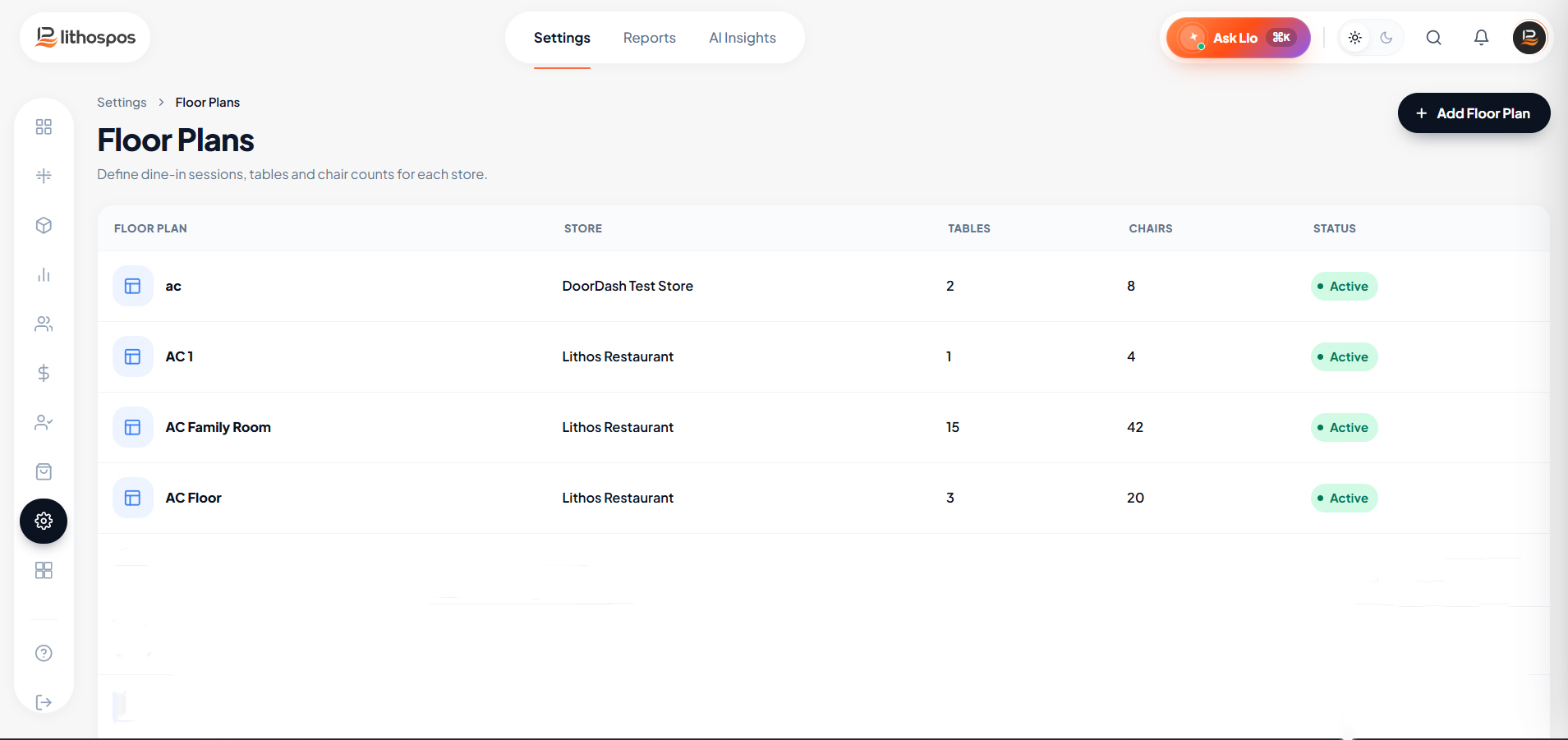1568x740 pixels.
Task: Click the STORE column header
Action: (583, 228)
